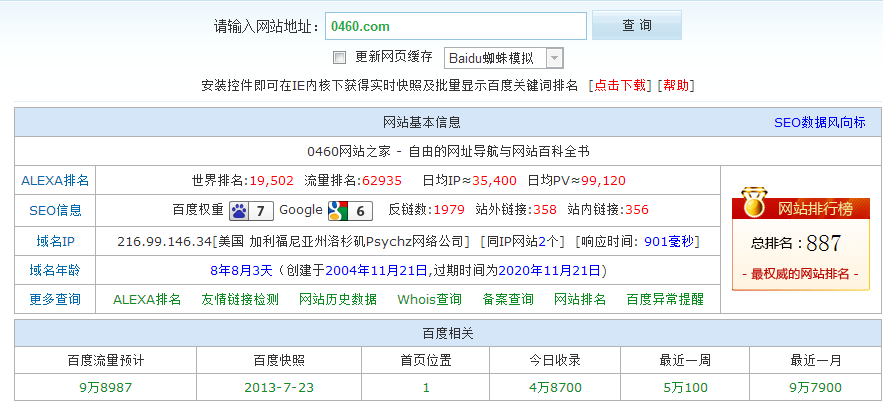Viewport: 883px width, 402px height.
Task: Click the Baidu paw weight icon
Action: (240, 210)
